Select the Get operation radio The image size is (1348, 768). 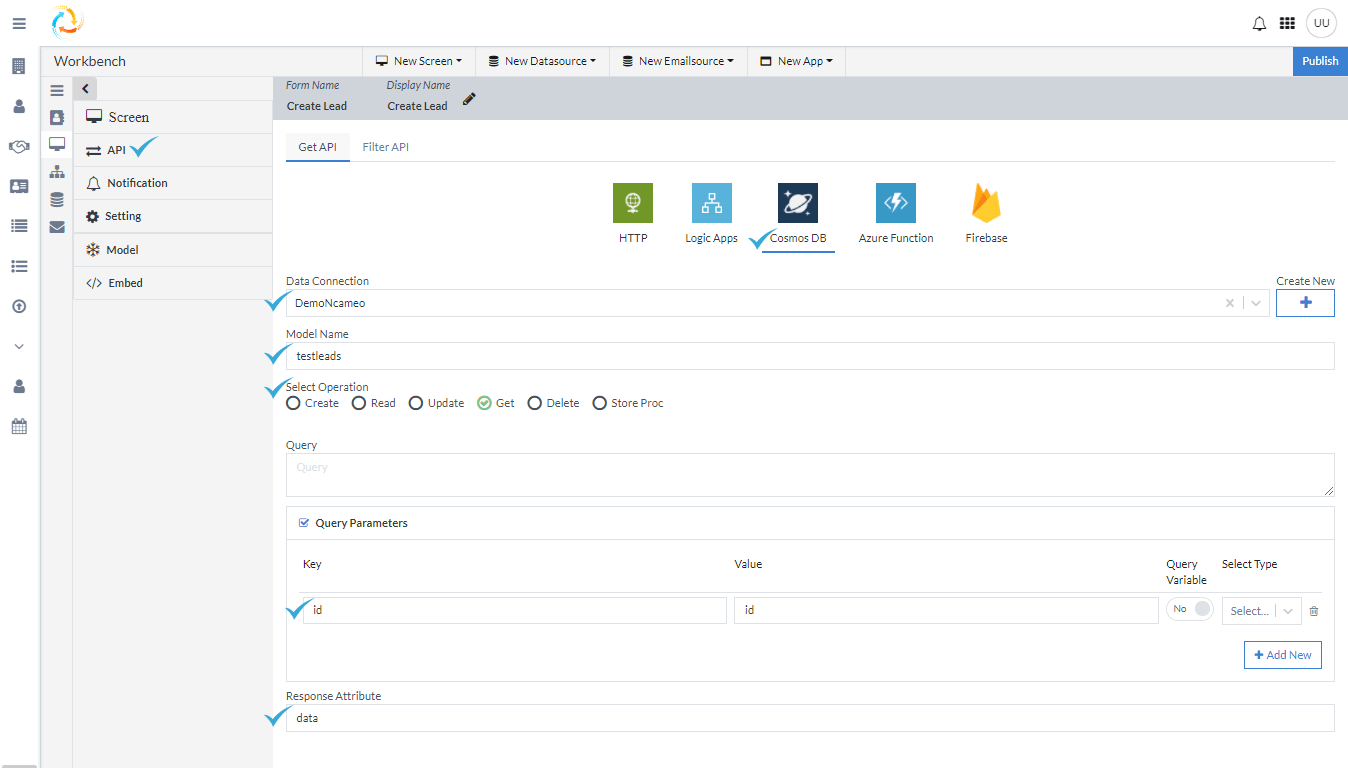pos(484,403)
